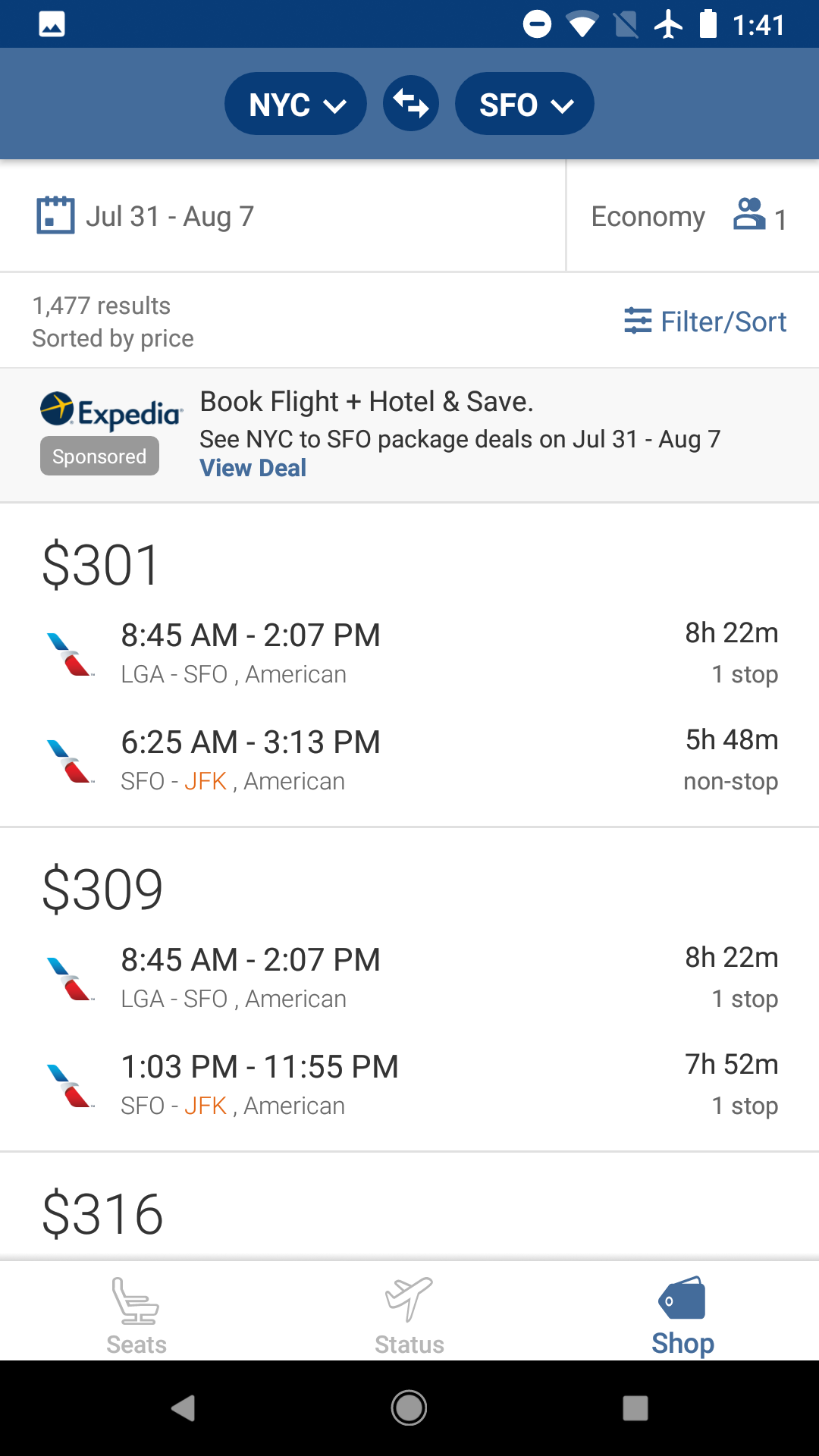Switch to the Seats tab

click(136, 1315)
